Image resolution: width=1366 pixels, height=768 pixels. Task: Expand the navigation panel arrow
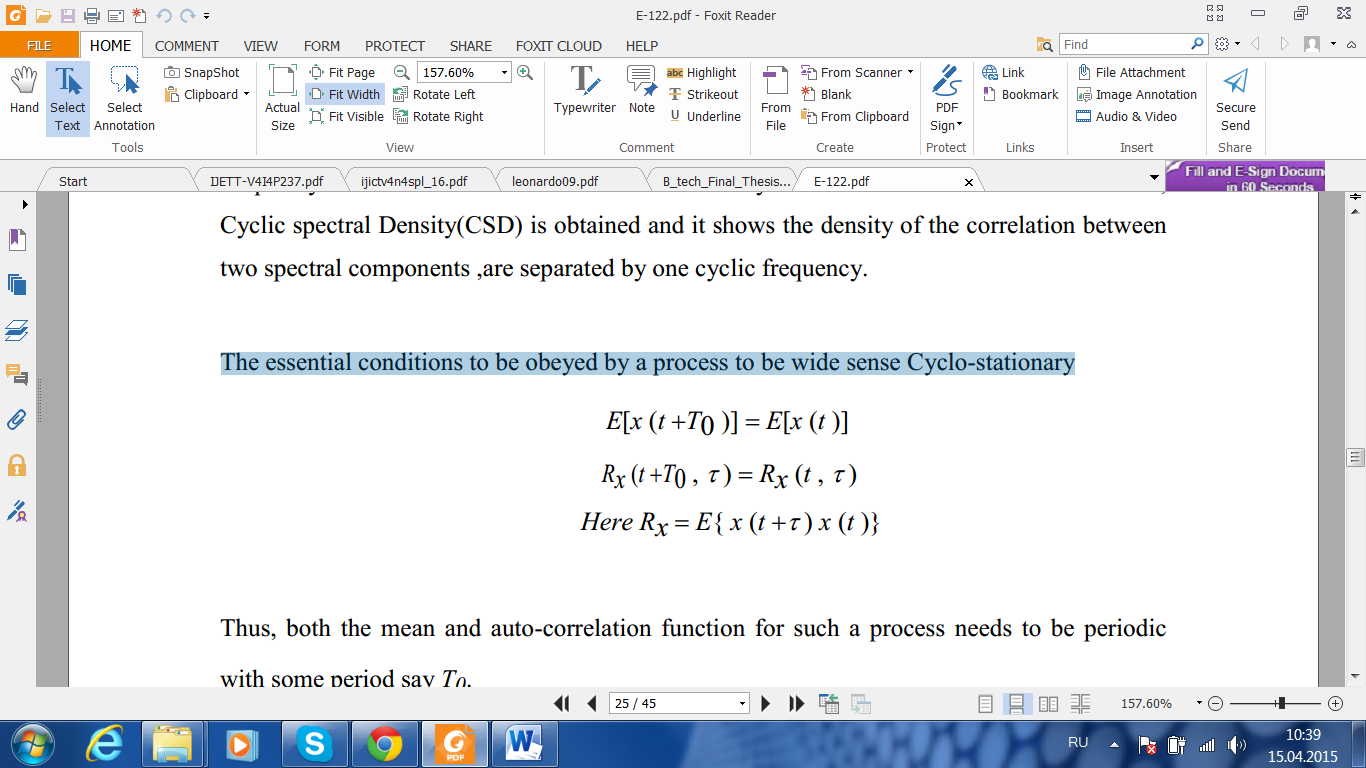click(25, 204)
